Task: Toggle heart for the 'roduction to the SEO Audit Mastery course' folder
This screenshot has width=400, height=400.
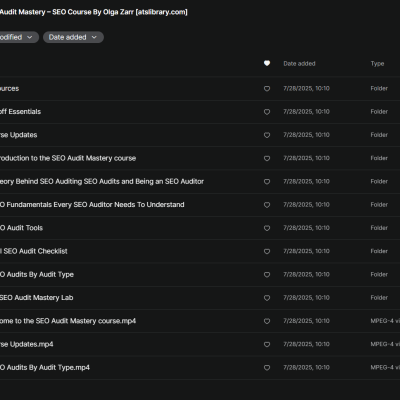Action: tap(267, 158)
